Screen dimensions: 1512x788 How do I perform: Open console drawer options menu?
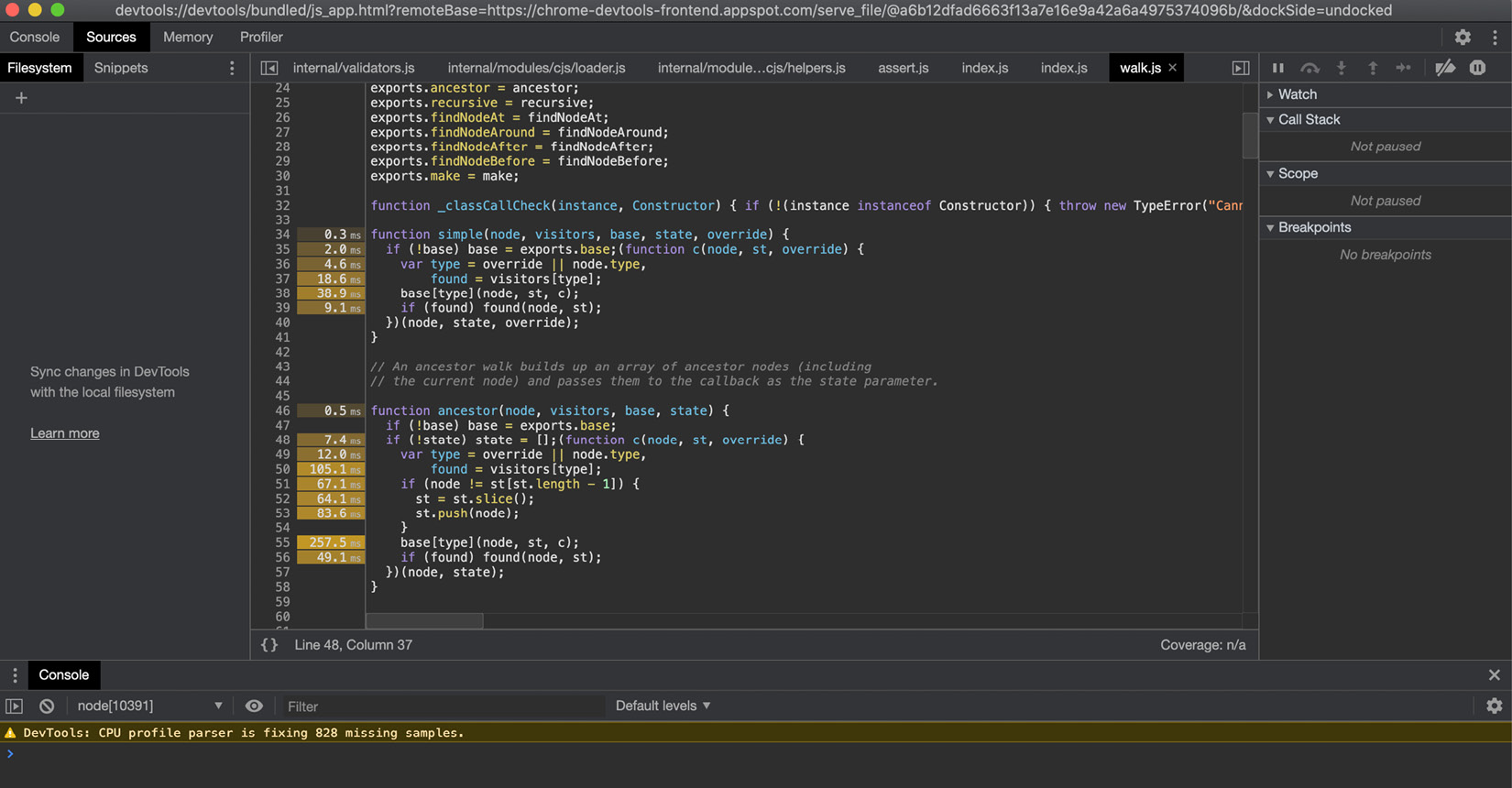(x=15, y=675)
